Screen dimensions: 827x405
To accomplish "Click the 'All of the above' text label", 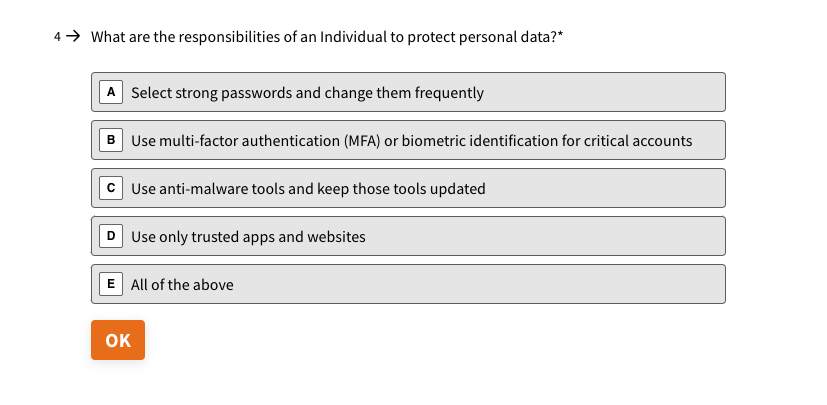I will (182, 285).
